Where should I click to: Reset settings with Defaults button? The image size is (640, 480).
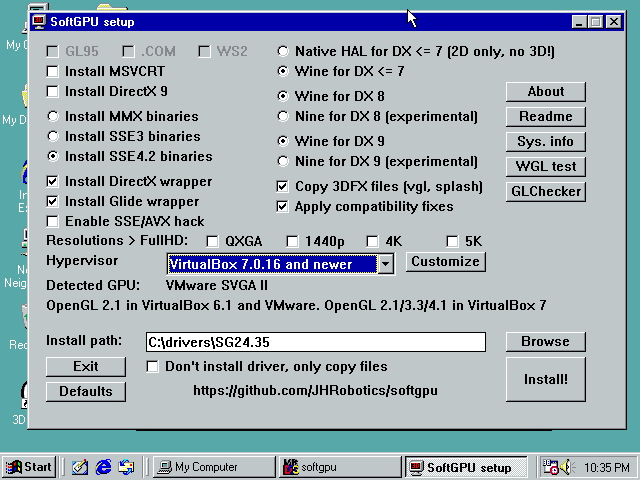(86, 392)
